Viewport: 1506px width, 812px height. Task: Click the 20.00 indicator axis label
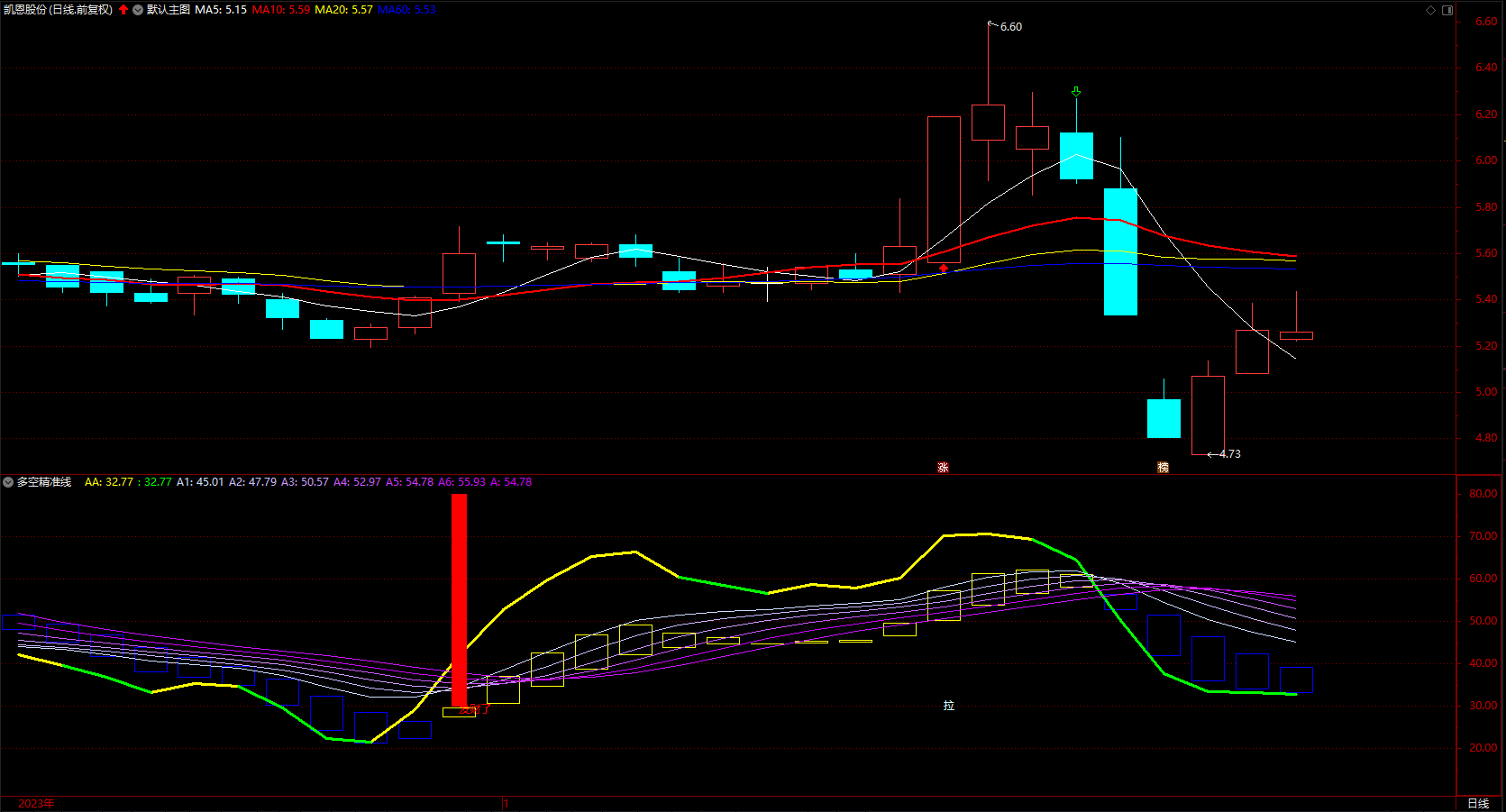1483,748
